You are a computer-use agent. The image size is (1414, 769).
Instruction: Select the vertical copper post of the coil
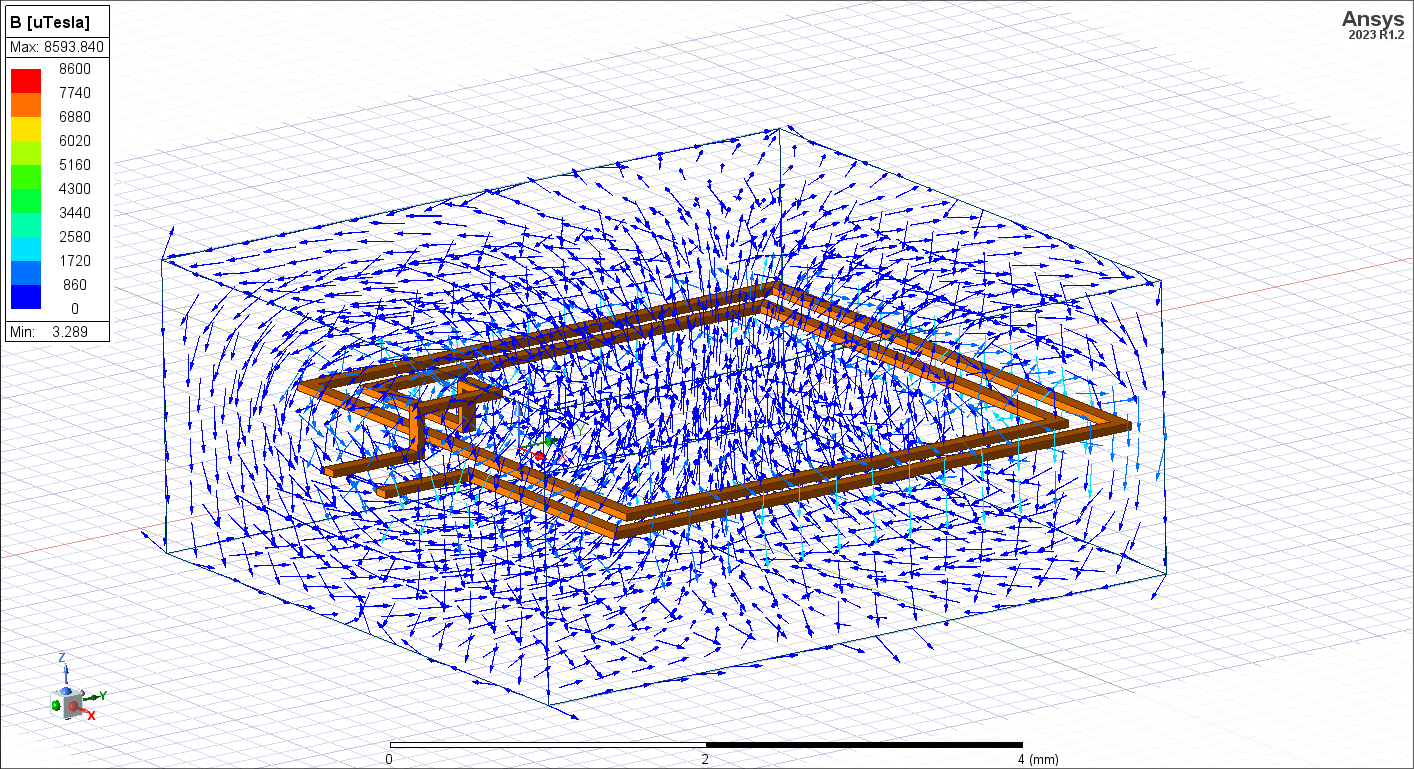[415, 432]
